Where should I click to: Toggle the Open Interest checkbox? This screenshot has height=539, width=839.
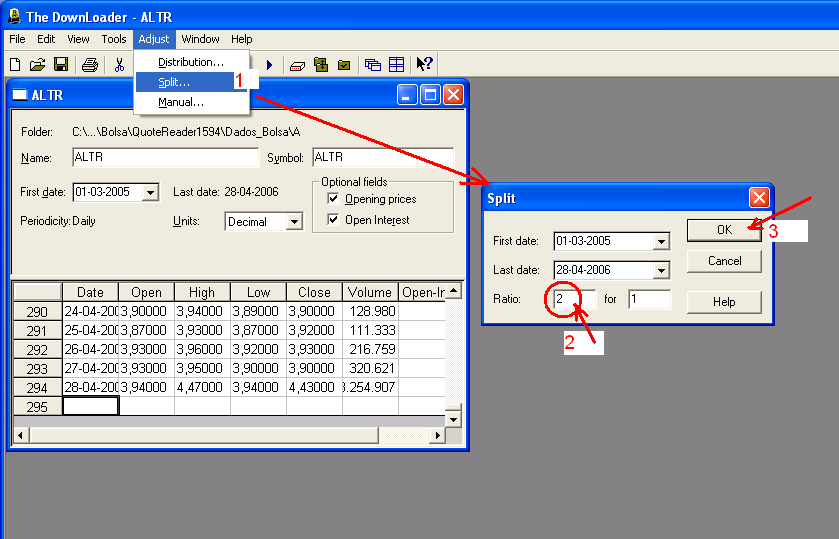pos(333,219)
